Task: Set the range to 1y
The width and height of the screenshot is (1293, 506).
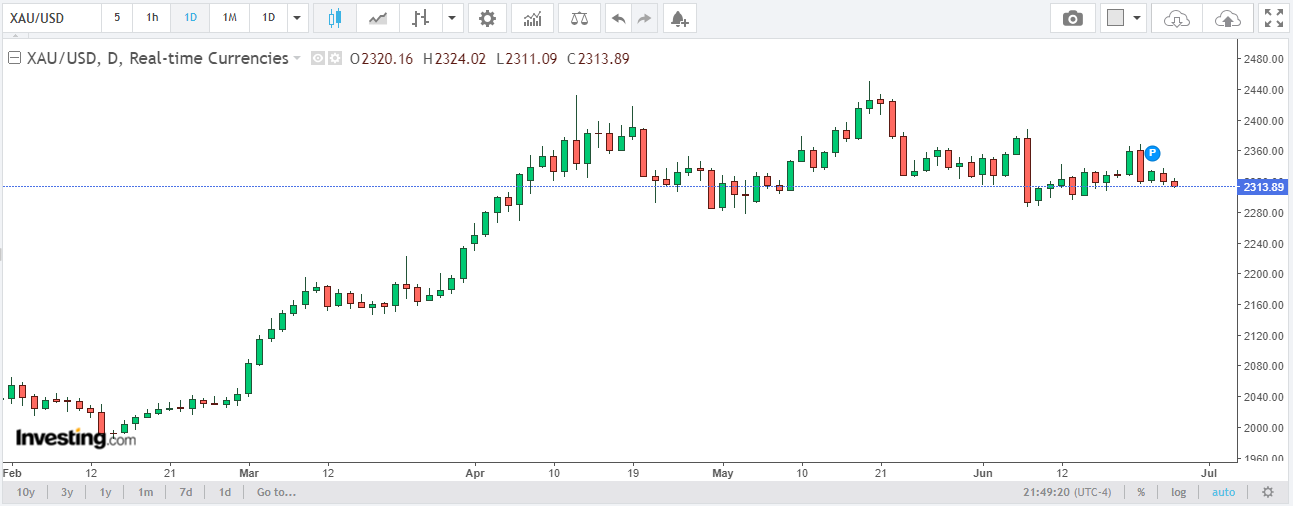Action: (105, 492)
